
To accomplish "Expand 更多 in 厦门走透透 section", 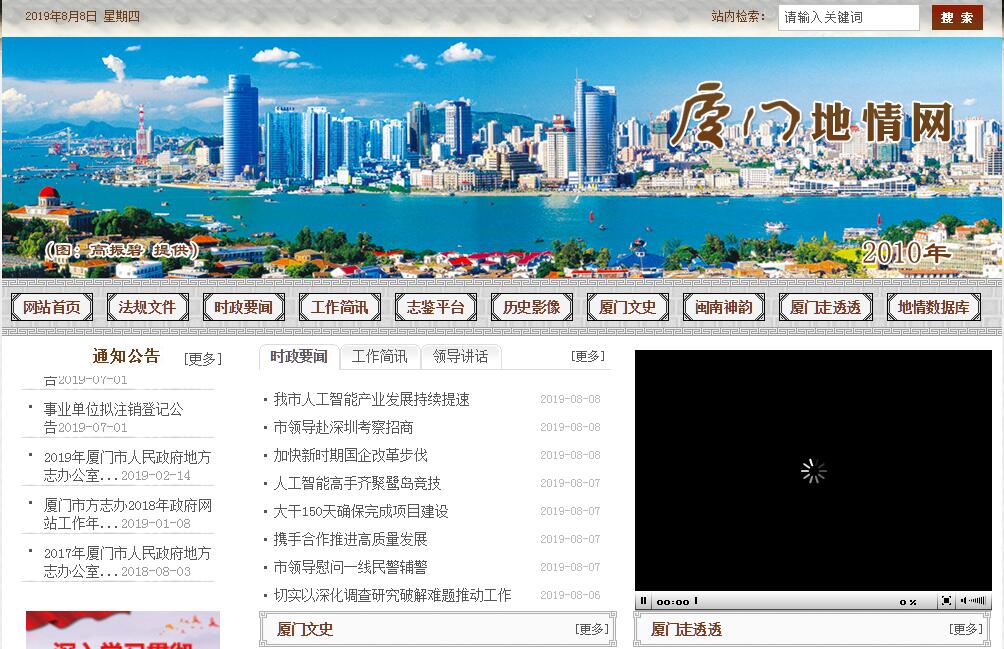I will tap(966, 629).
